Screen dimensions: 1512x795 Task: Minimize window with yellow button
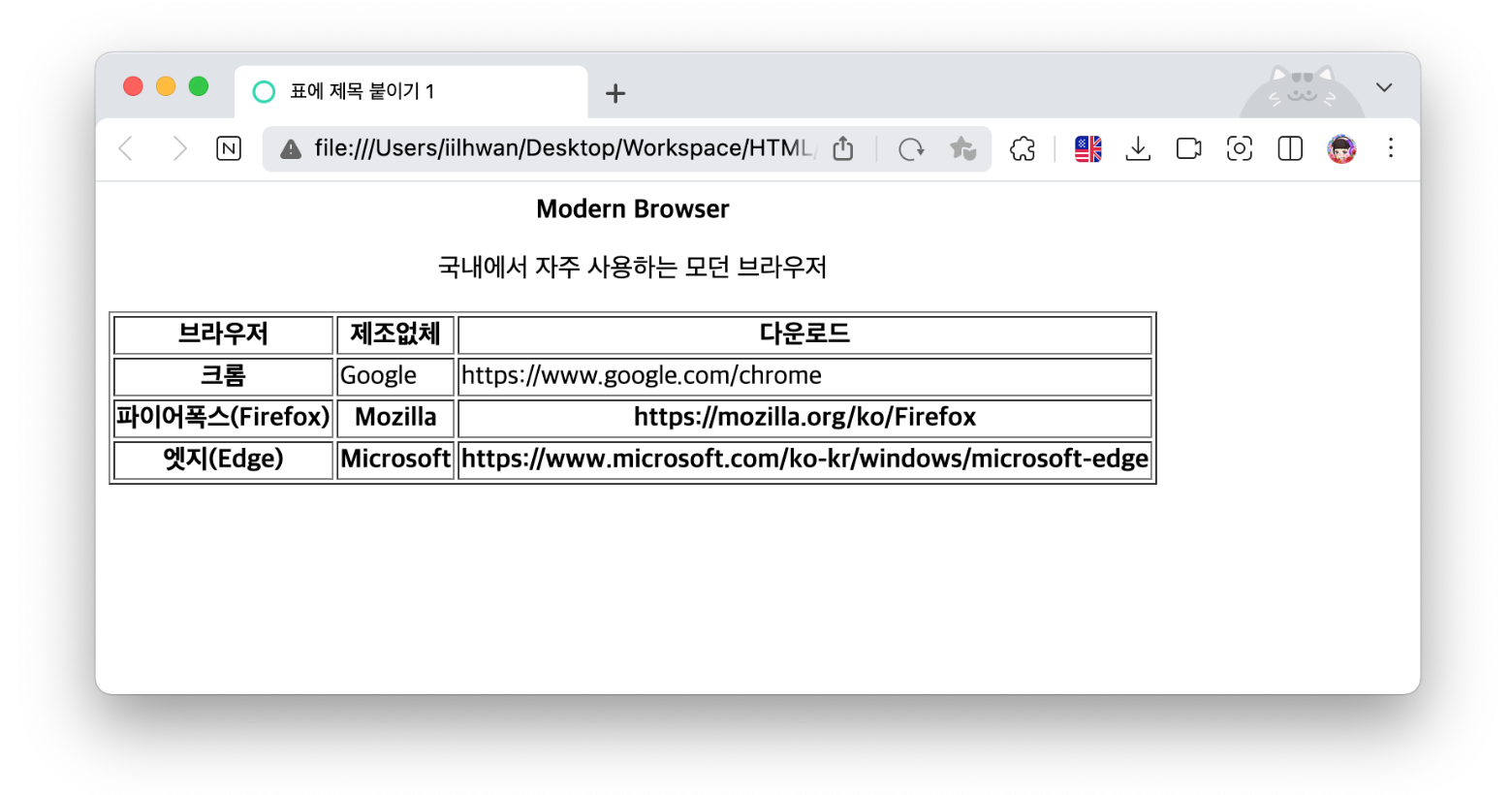point(166,86)
